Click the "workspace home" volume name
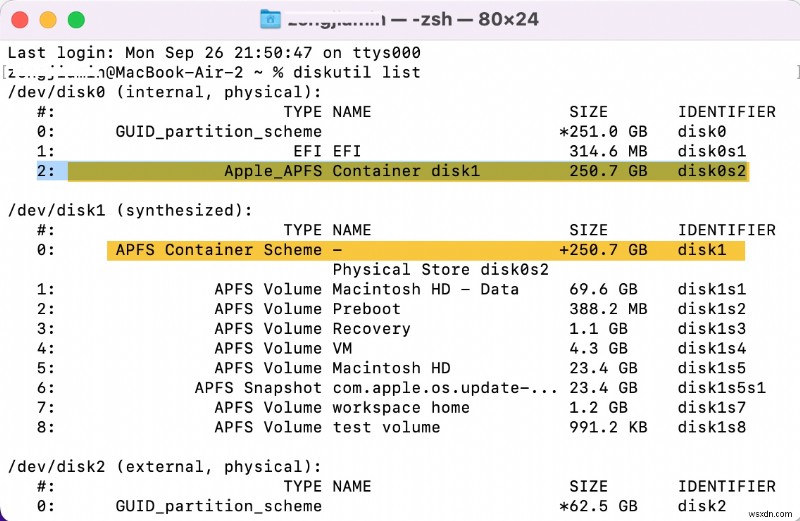 [x=401, y=407]
